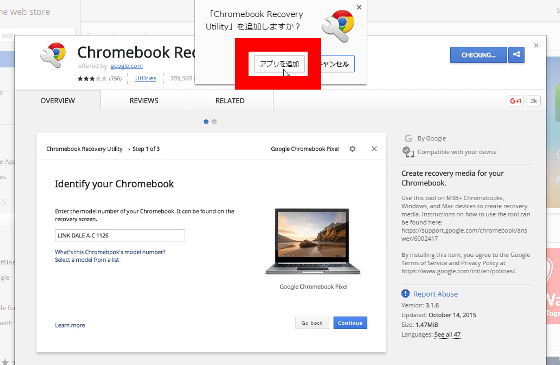
Task: Click the G+1 button
Action: [515, 101]
